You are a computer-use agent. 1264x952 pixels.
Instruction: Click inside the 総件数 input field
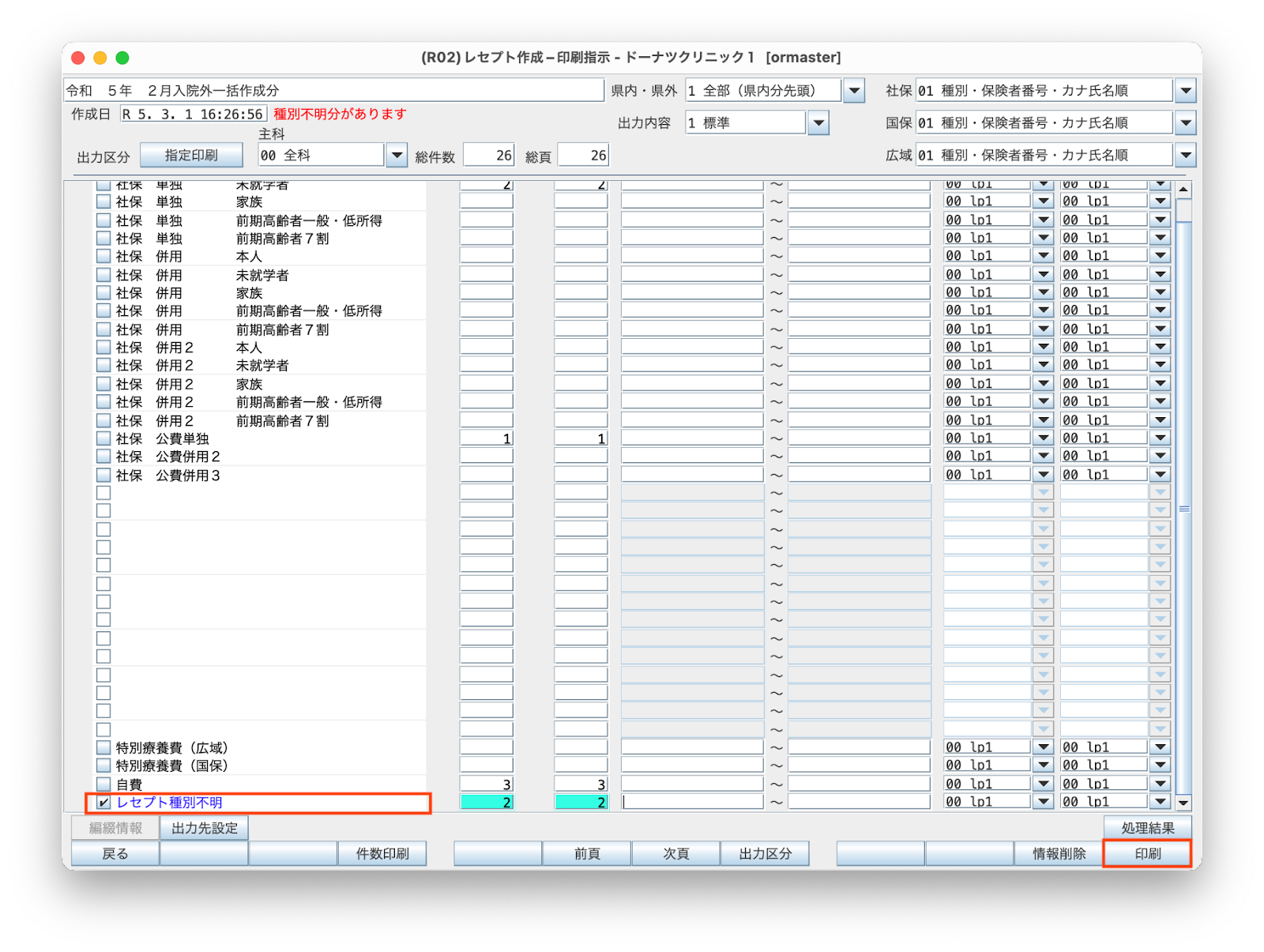click(x=487, y=154)
